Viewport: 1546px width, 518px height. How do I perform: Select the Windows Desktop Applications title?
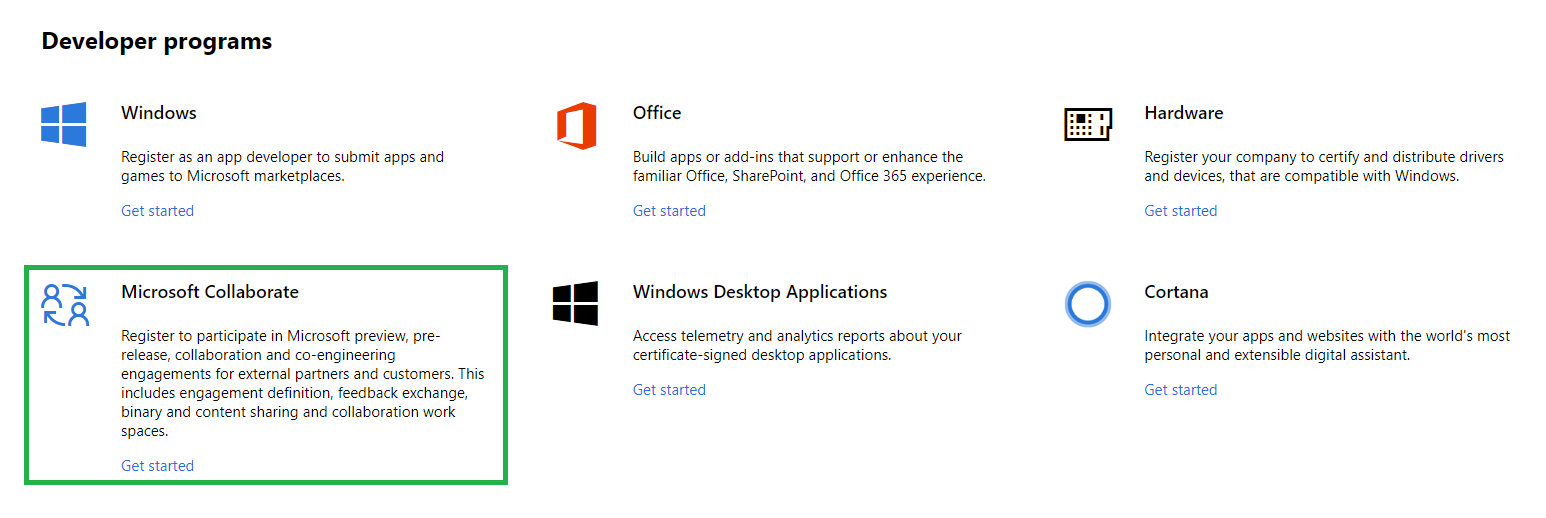click(760, 292)
